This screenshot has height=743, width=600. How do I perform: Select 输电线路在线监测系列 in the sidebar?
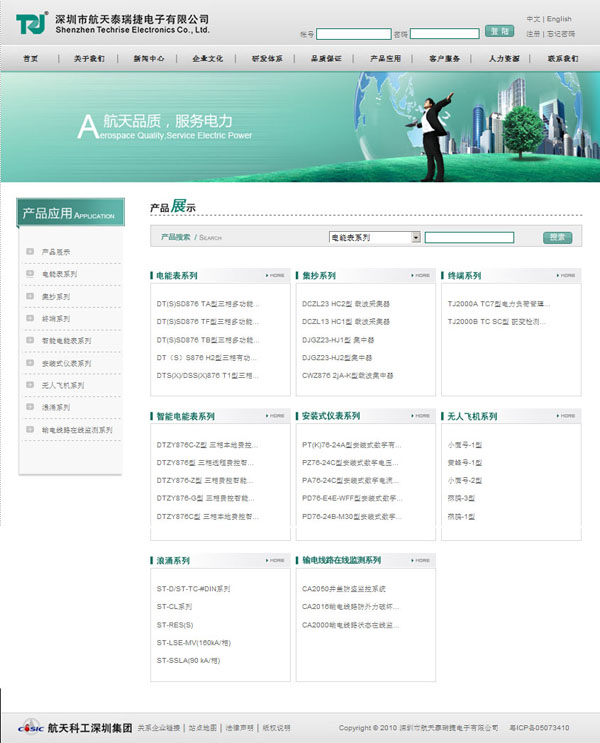click(77, 430)
